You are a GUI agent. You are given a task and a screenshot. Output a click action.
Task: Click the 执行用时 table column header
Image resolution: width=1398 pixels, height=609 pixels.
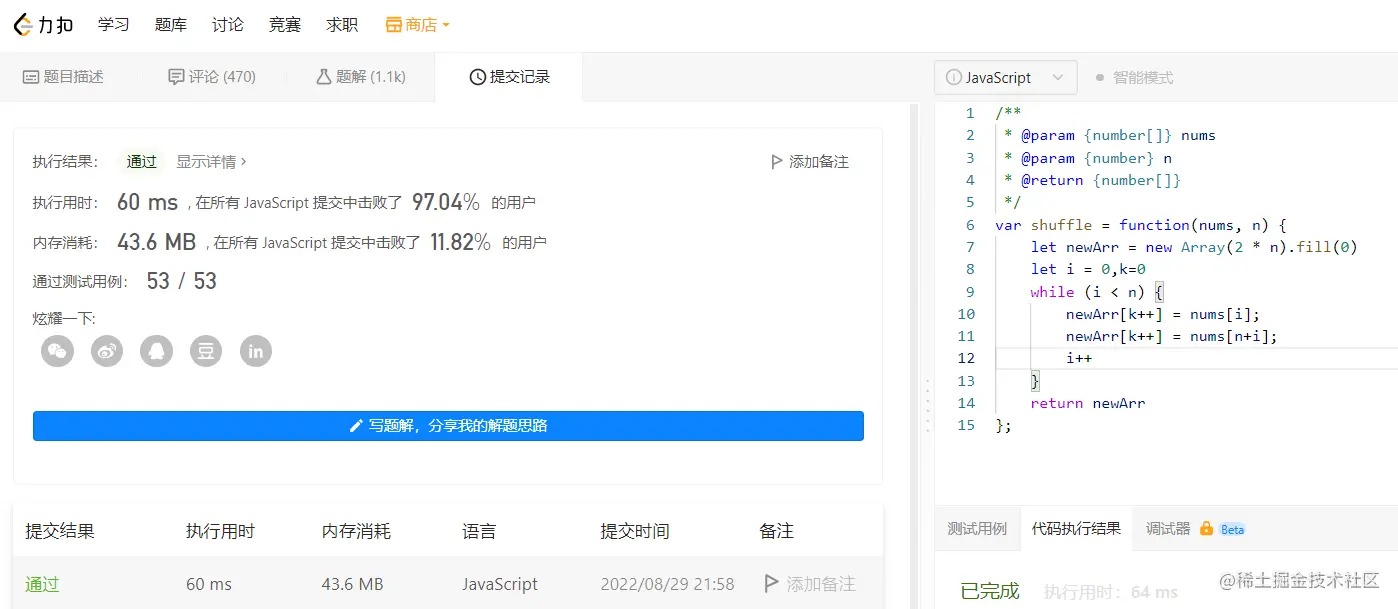click(220, 532)
